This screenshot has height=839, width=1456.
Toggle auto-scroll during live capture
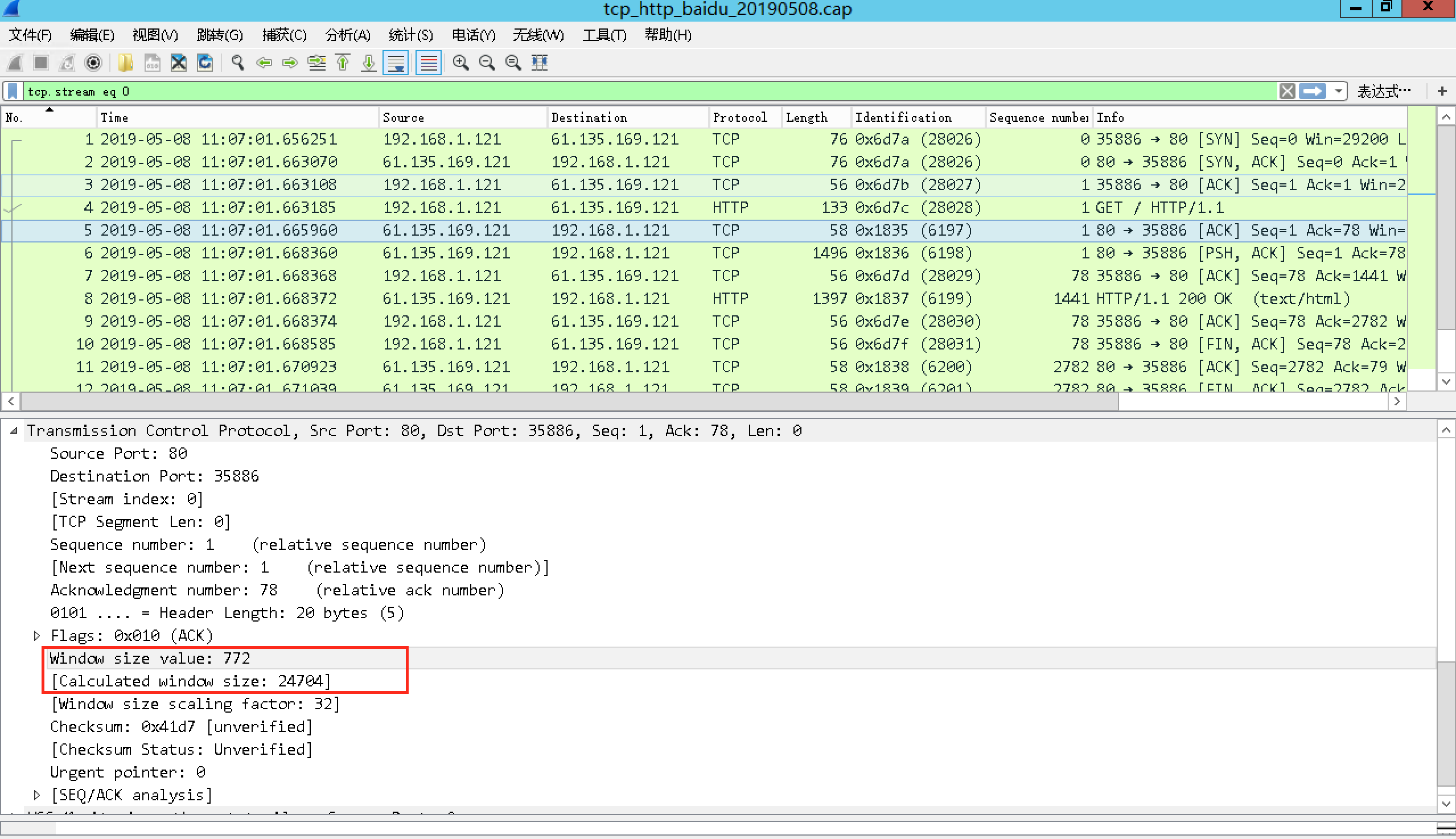coord(395,63)
